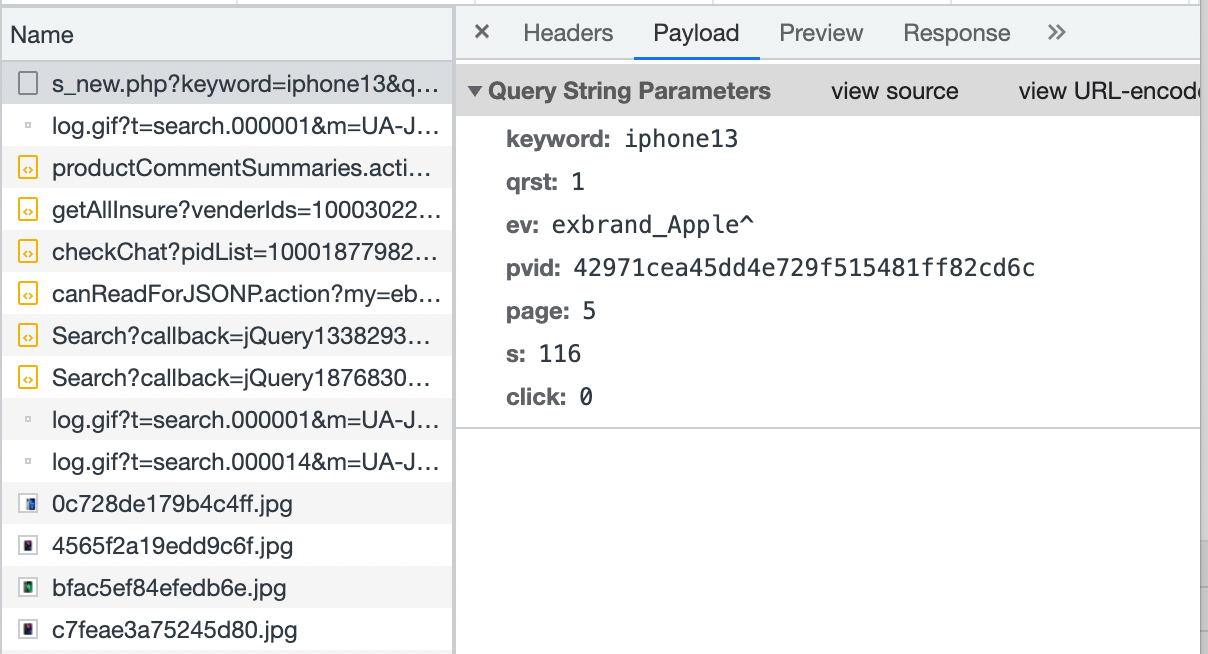Select the productCommentSummaries.action request row
This screenshot has width=1208, height=654.
(226, 168)
